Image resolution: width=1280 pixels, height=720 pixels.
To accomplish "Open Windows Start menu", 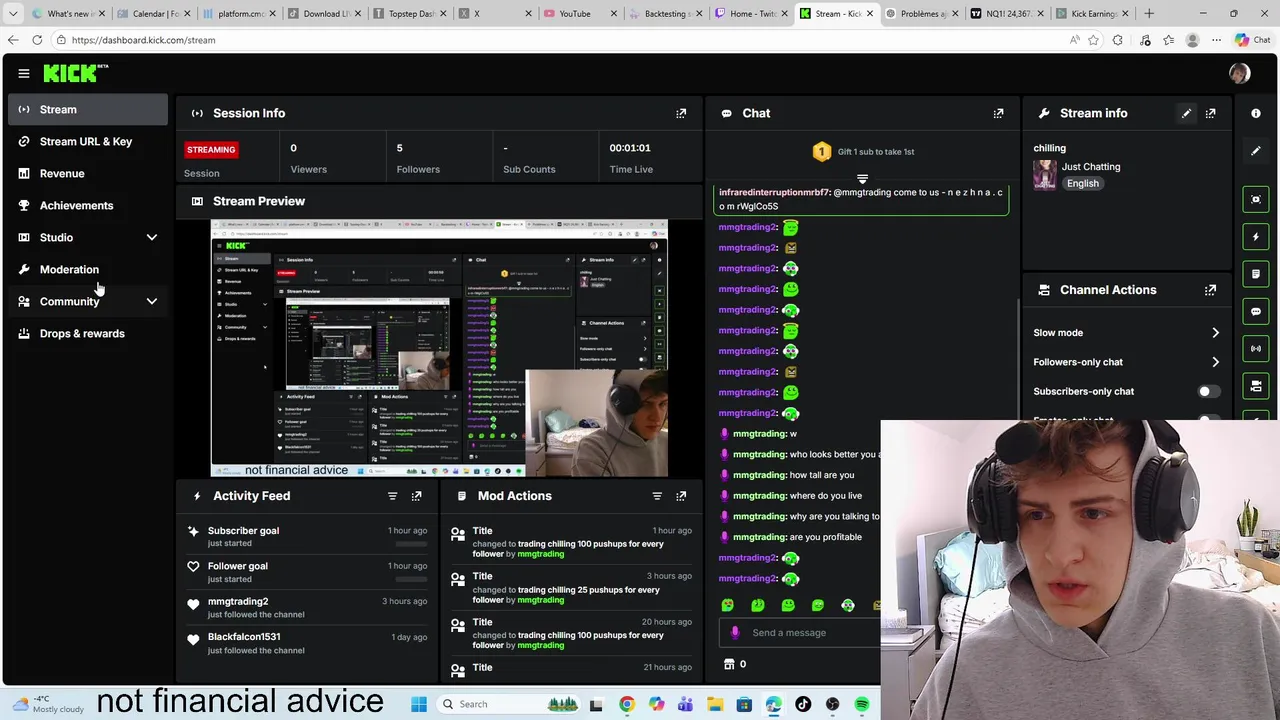I will 419,704.
